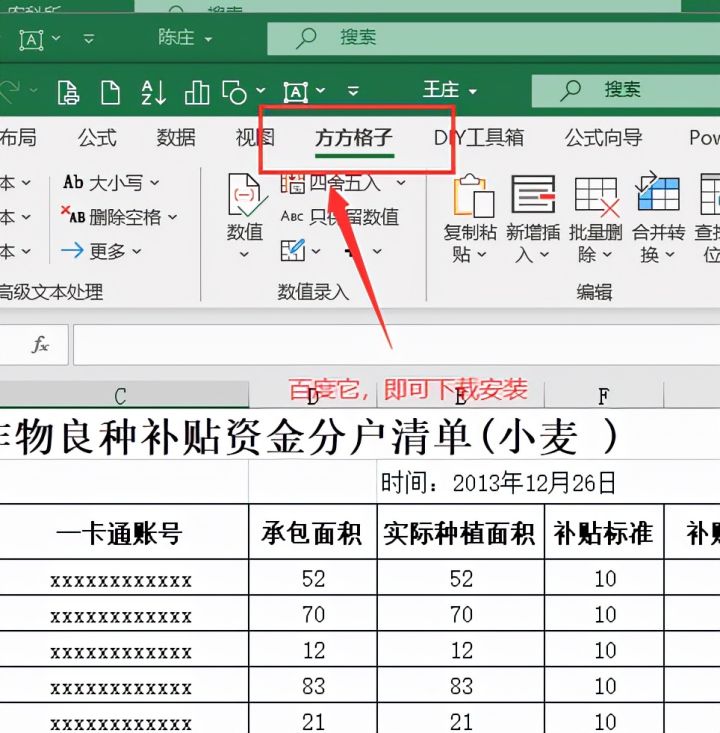Click the 复制粘贴 button label
Viewport: 720px width, 733px height.
470,243
